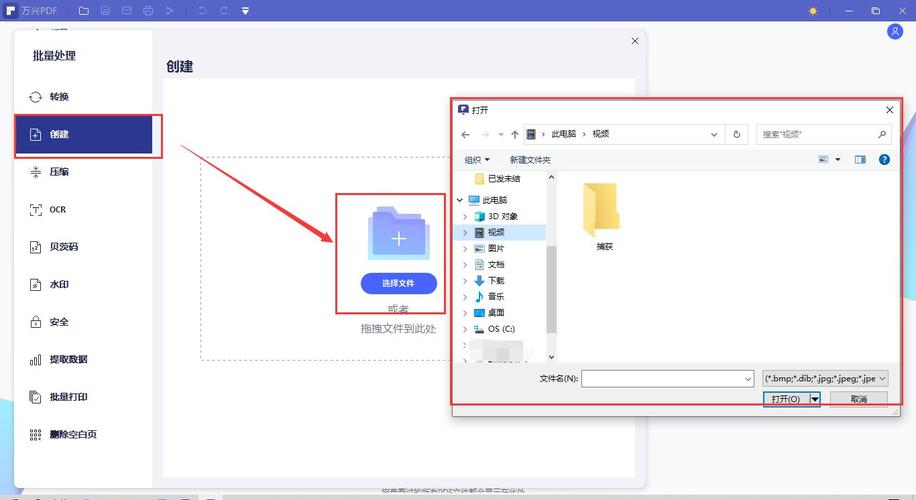Click the 文件名 input field
The width and height of the screenshot is (916, 500).
(667, 379)
